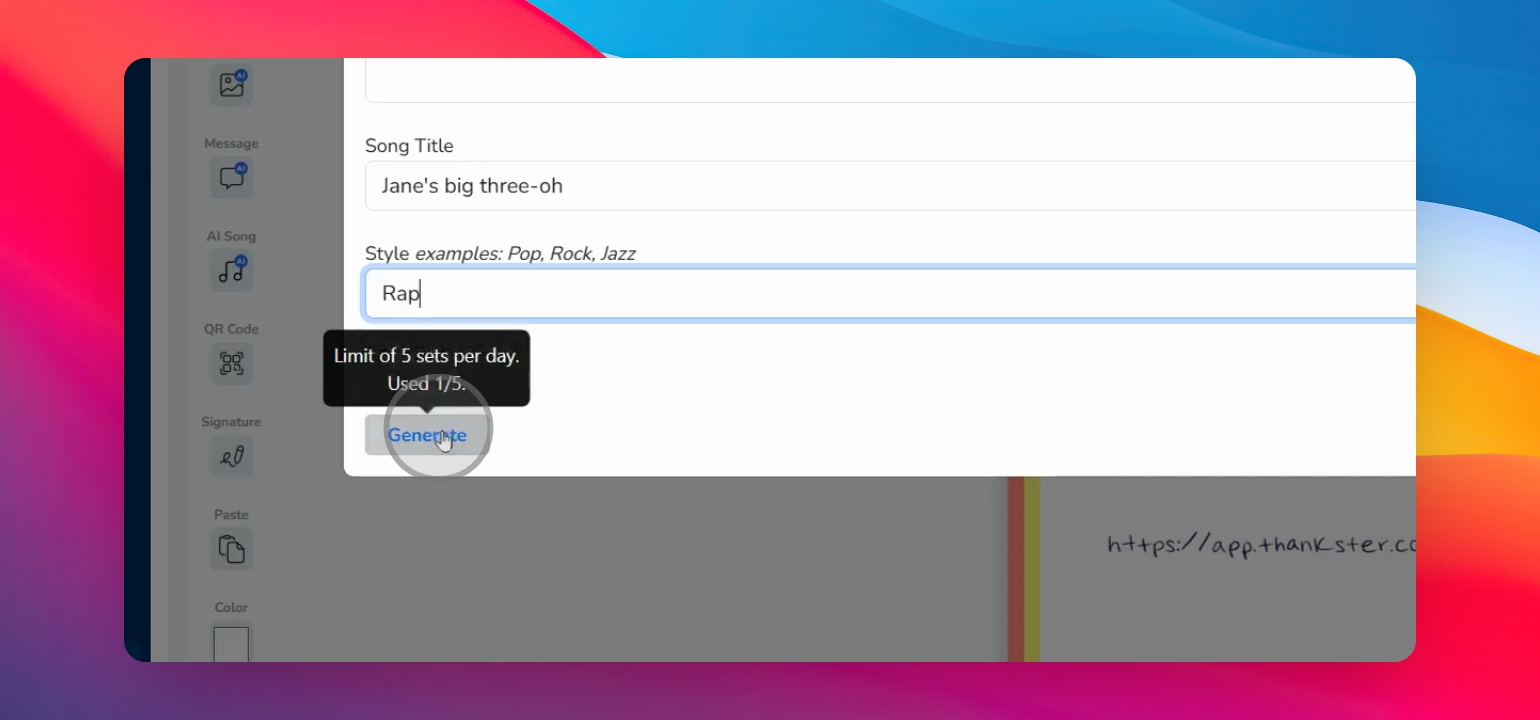Viewport: 1540px width, 720px height.
Task: Click the "Limit of 5 sets per day" tooltip
Action: pyautogui.click(x=427, y=369)
